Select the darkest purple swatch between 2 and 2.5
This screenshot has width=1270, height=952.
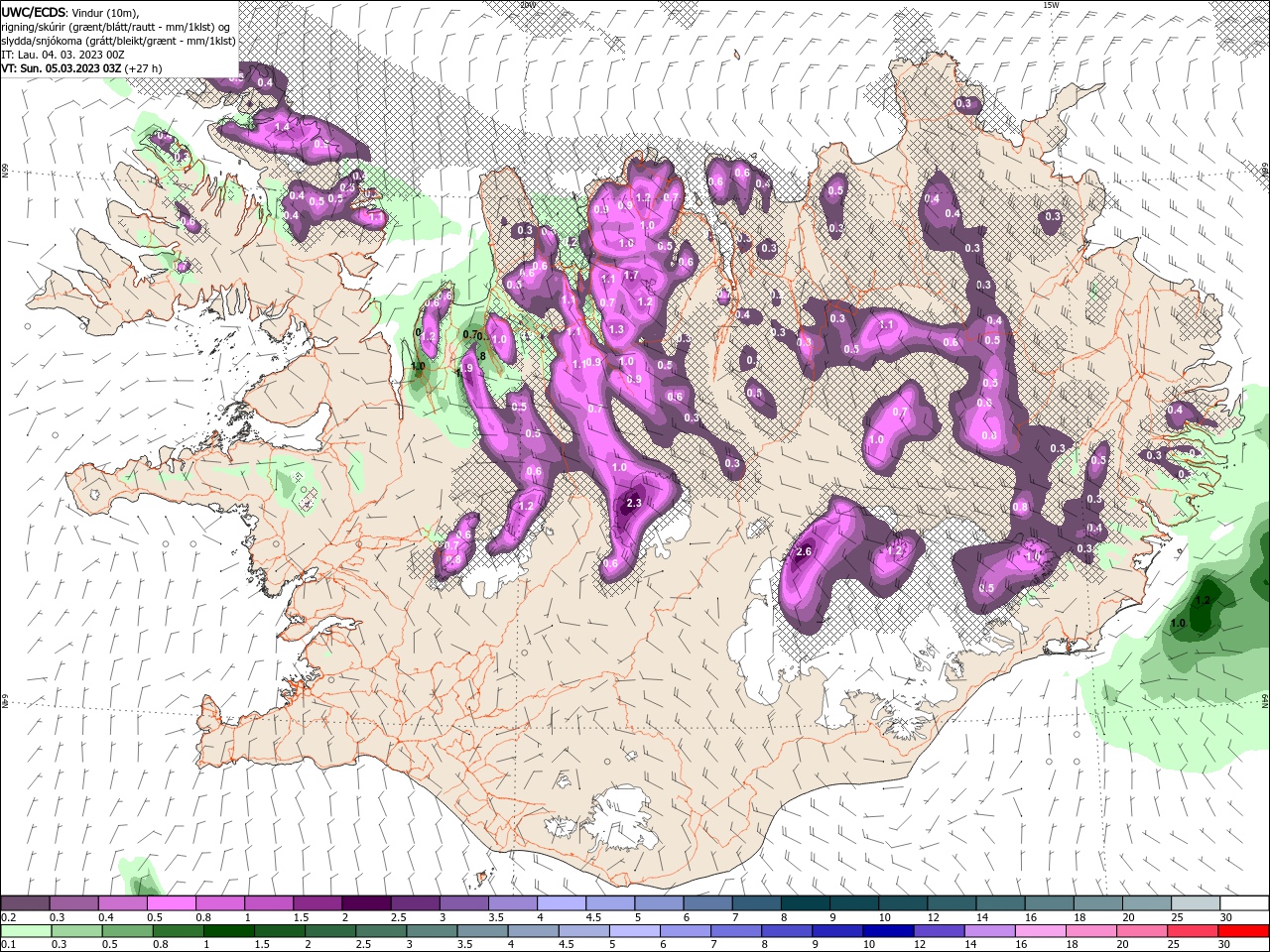pyautogui.click(x=365, y=904)
